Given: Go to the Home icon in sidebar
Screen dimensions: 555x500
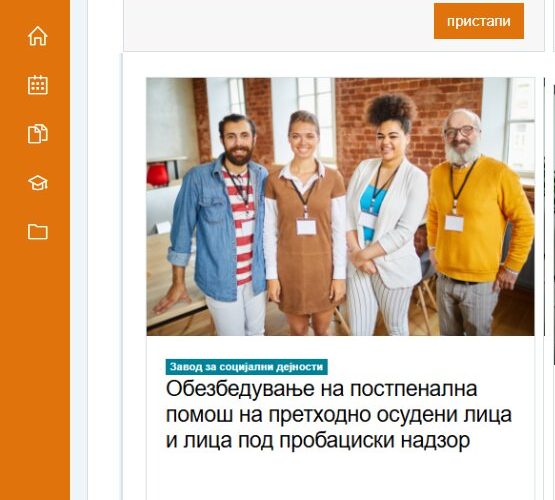Looking at the screenshot, I should coord(38,36).
